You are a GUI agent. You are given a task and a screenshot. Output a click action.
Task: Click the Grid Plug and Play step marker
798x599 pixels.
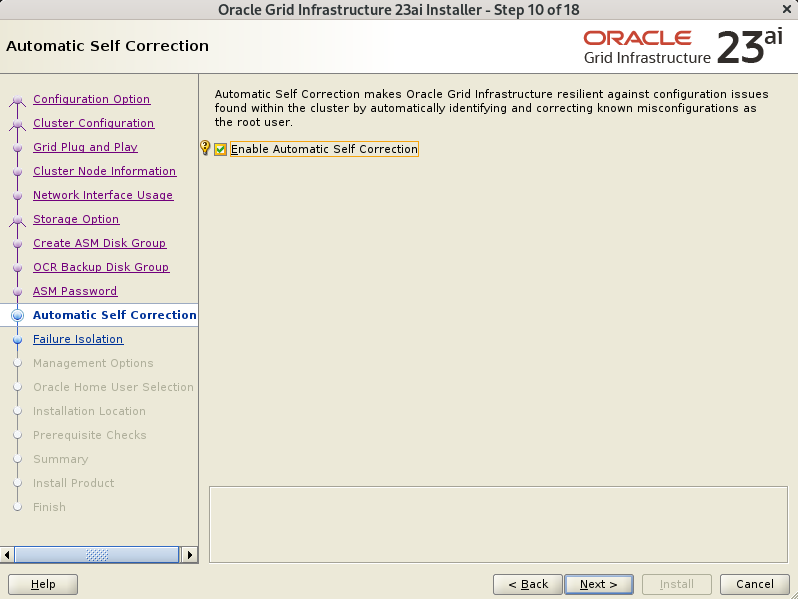click(17, 148)
